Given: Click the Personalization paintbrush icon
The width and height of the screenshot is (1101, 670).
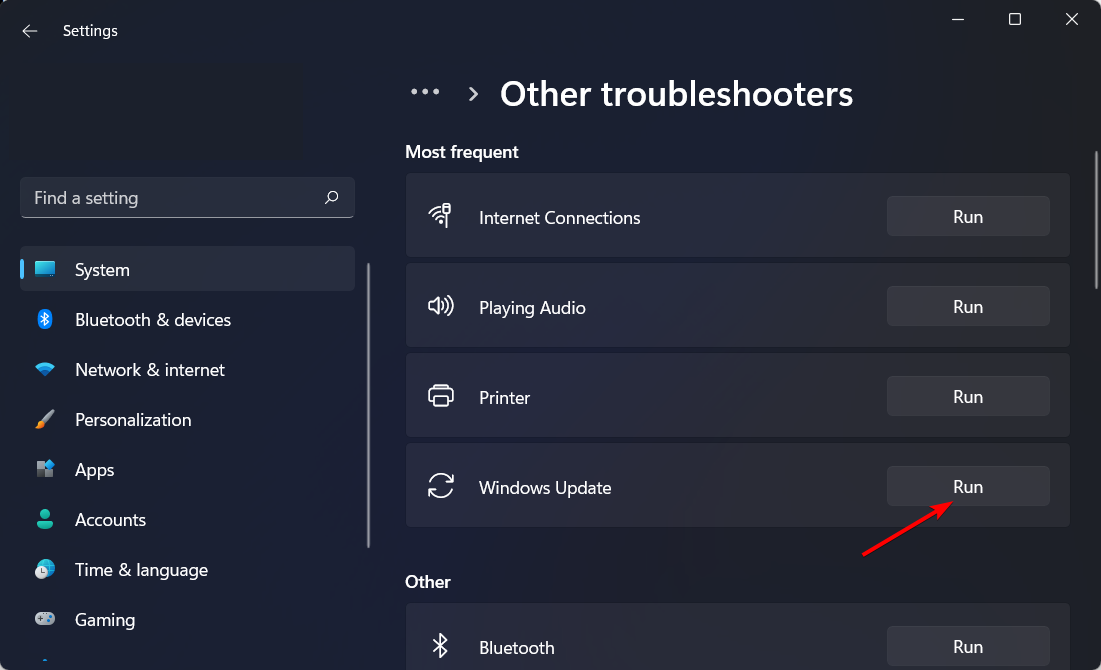Looking at the screenshot, I should (x=45, y=420).
